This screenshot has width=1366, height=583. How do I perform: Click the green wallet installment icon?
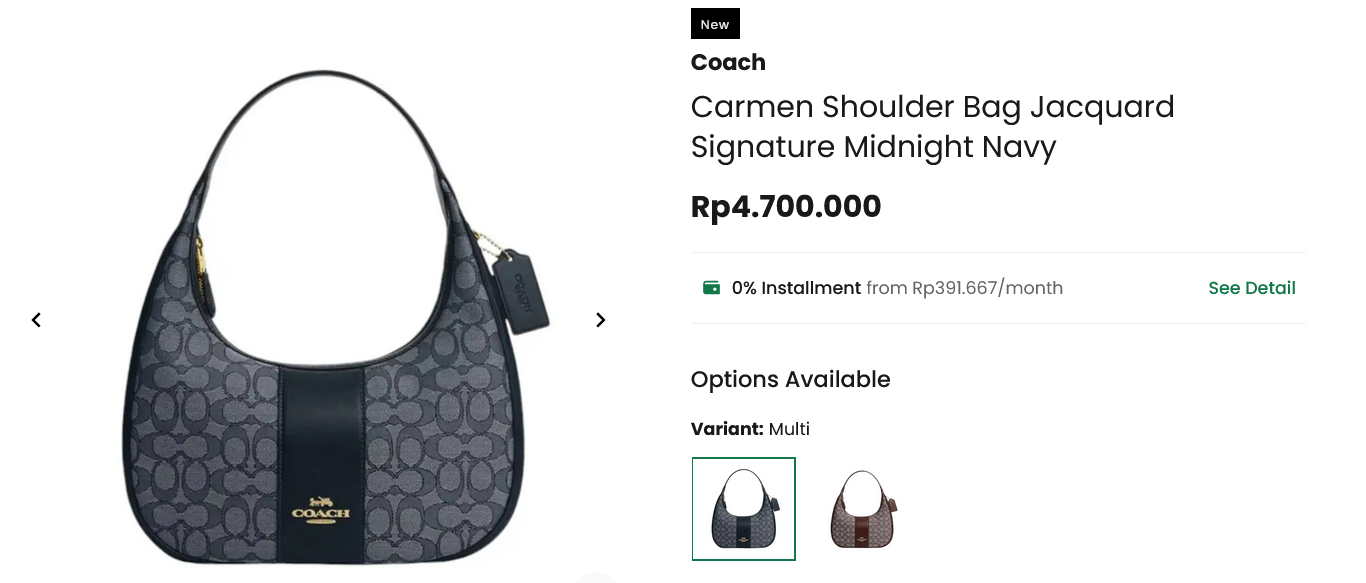pos(711,288)
